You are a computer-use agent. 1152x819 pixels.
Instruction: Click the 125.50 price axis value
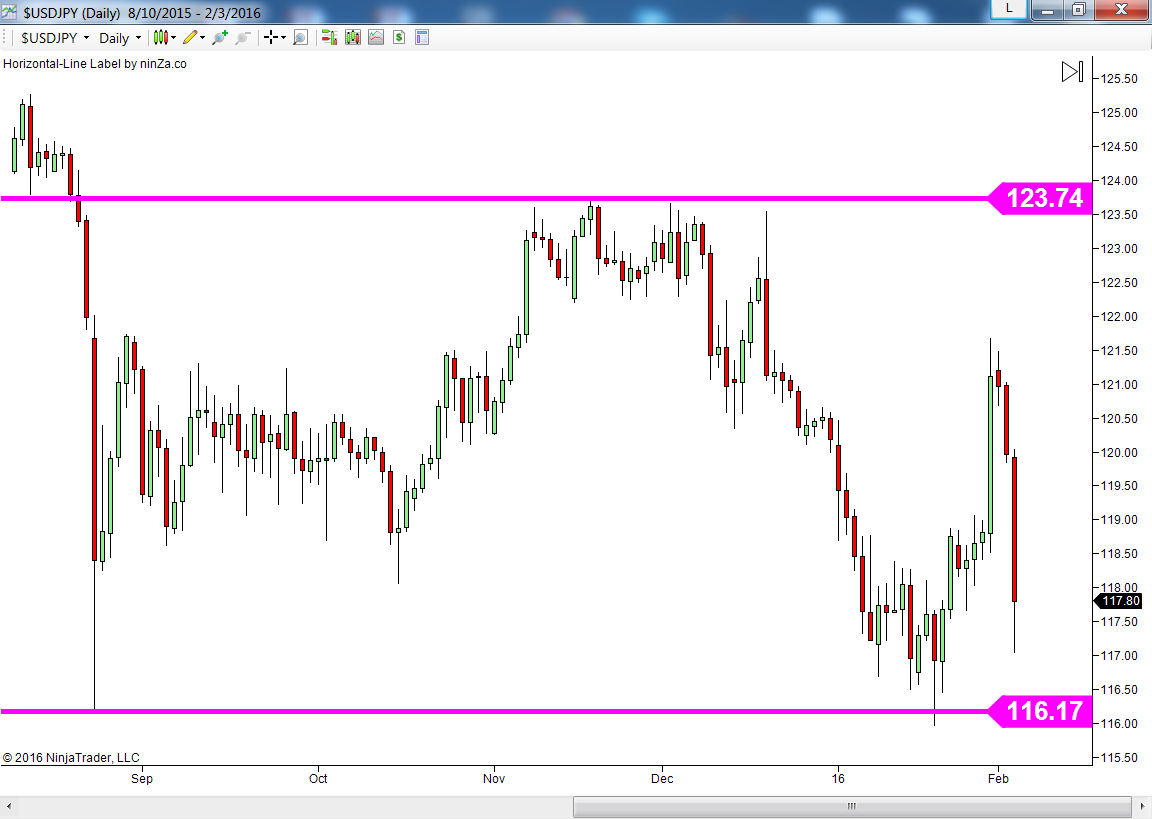(1119, 79)
